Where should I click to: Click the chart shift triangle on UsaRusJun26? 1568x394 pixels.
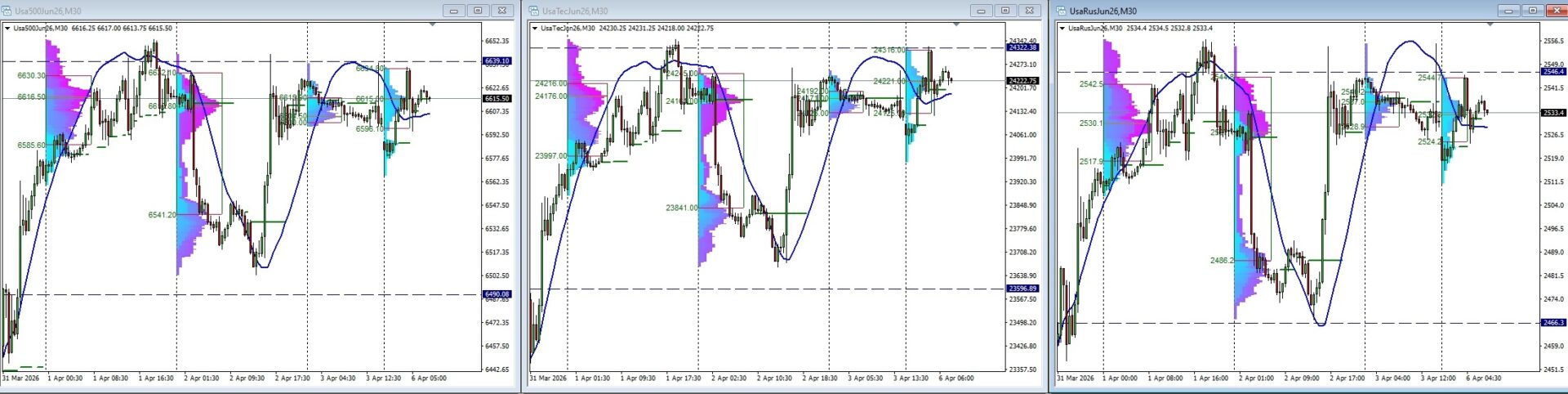tap(1490, 25)
